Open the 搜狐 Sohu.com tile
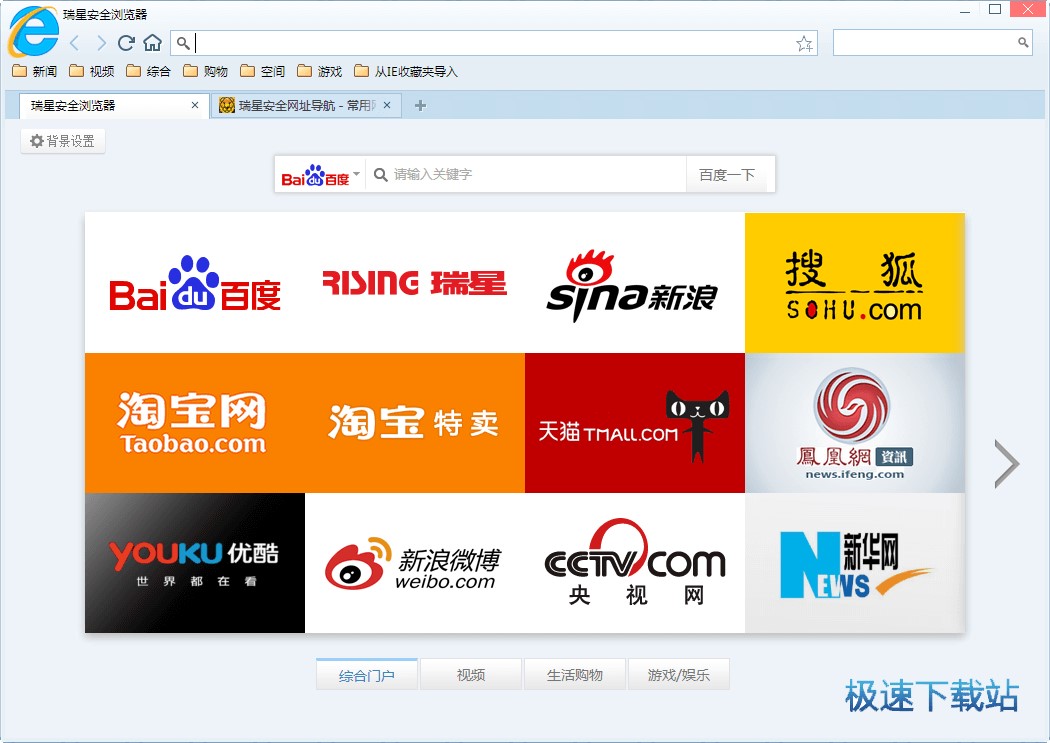This screenshot has width=1050, height=743. point(855,283)
